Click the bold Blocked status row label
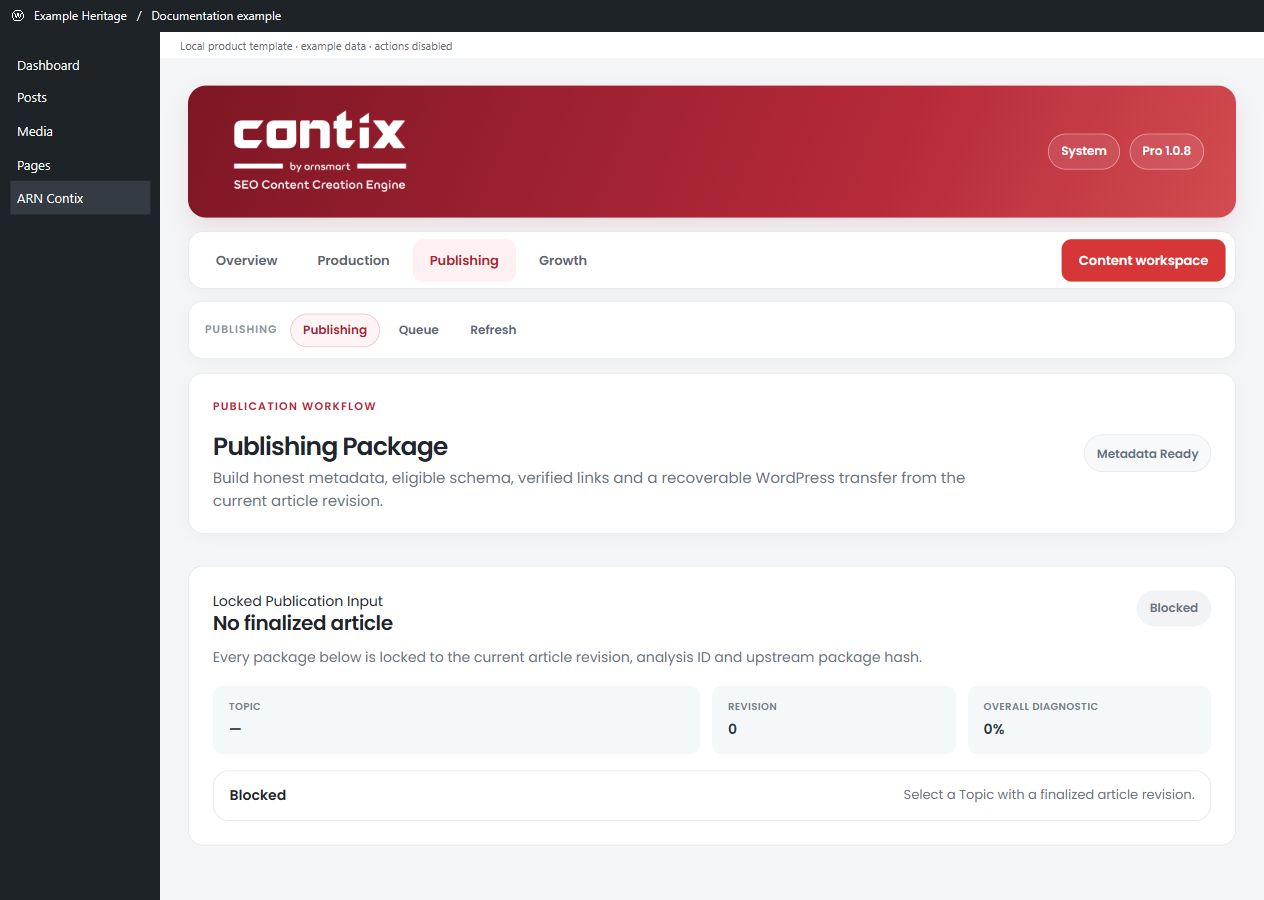Image resolution: width=1264 pixels, height=900 pixels. coord(258,795)
